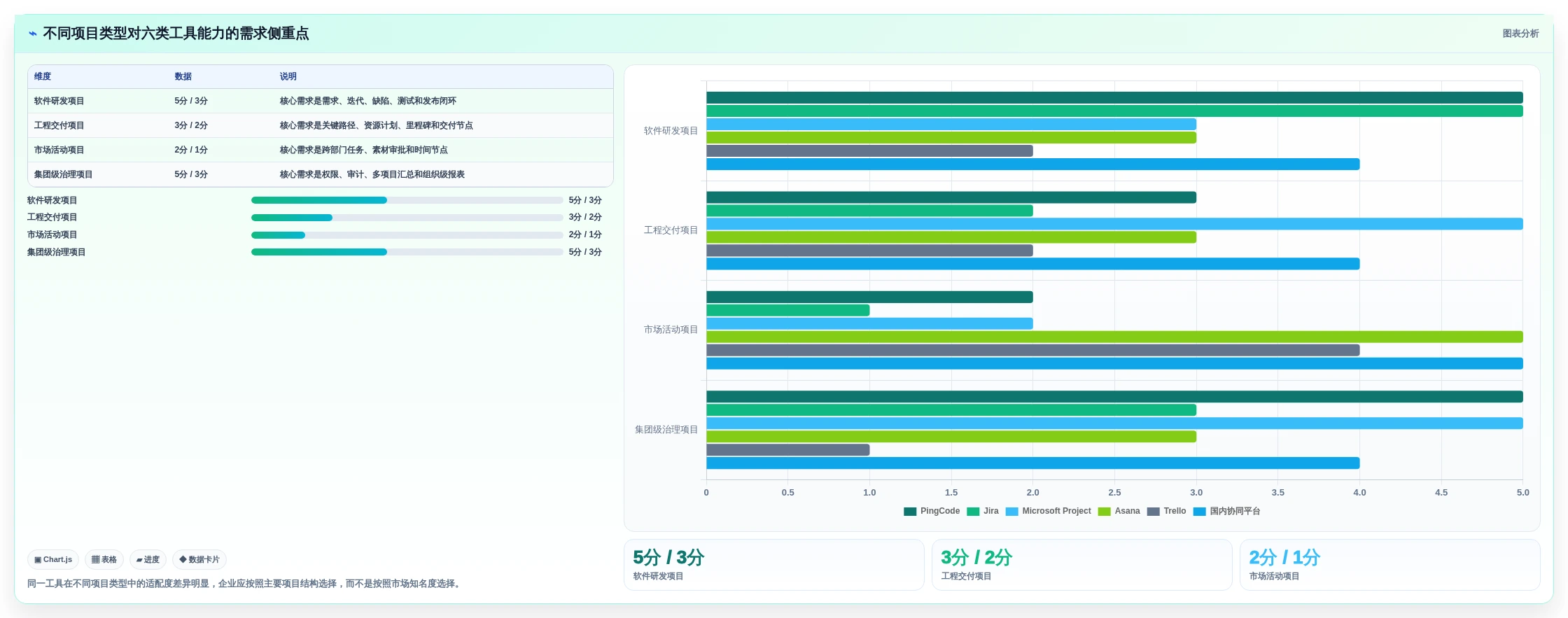Select the 进度 tag chip

[148, 560]
